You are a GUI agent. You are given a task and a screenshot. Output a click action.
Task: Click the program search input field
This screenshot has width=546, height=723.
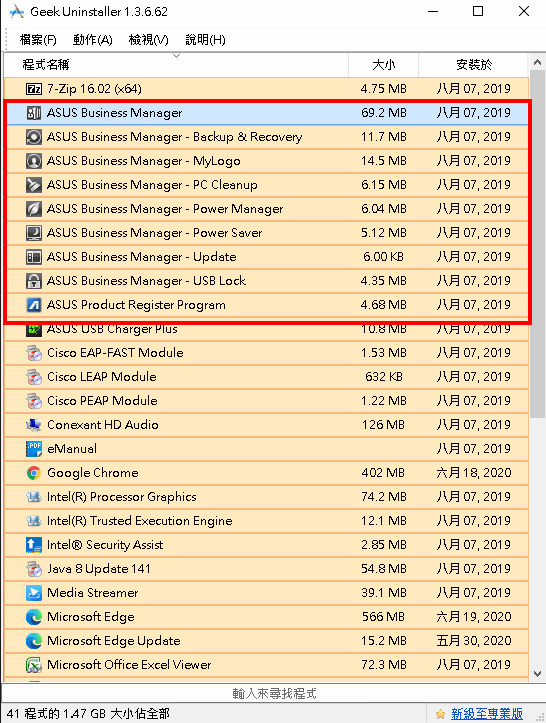coord(273,693)
